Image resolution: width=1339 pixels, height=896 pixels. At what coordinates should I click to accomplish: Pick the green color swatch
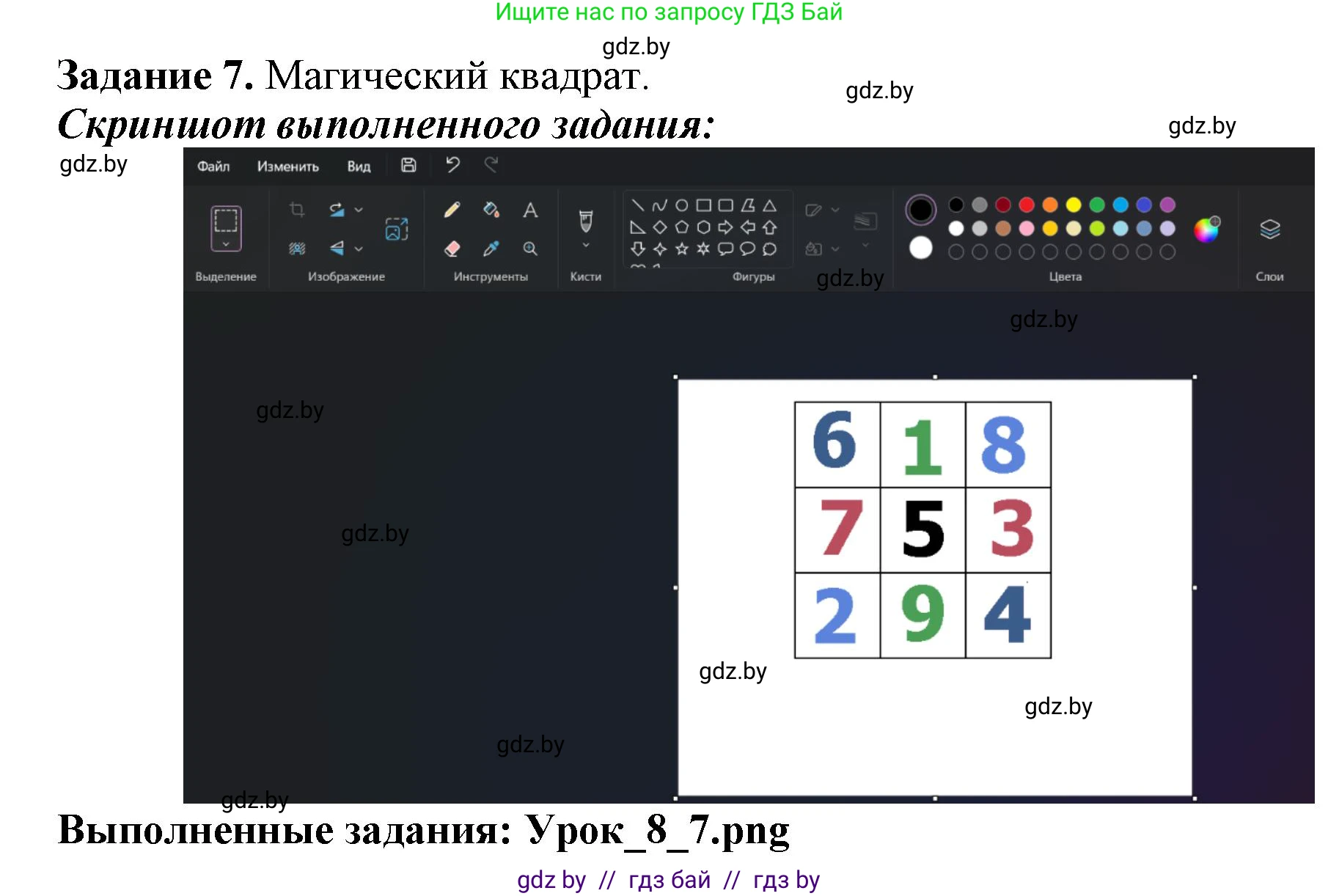click(1097, 205)
